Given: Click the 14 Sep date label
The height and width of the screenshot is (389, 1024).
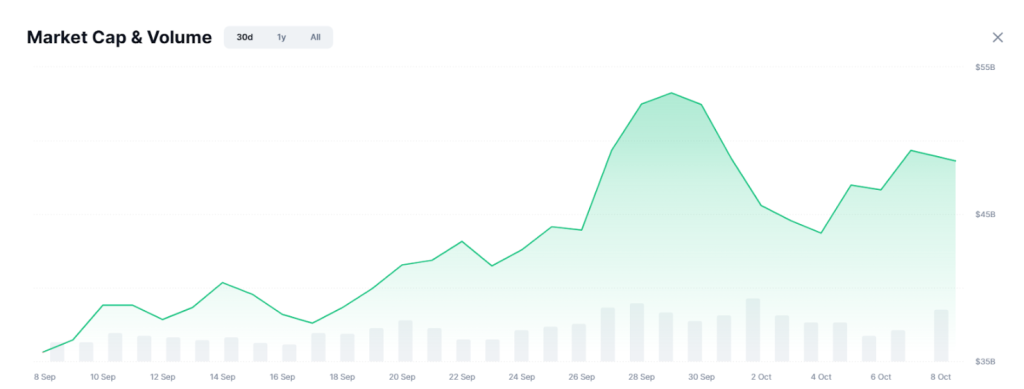Looking at the screenshot, I should 223,377.
